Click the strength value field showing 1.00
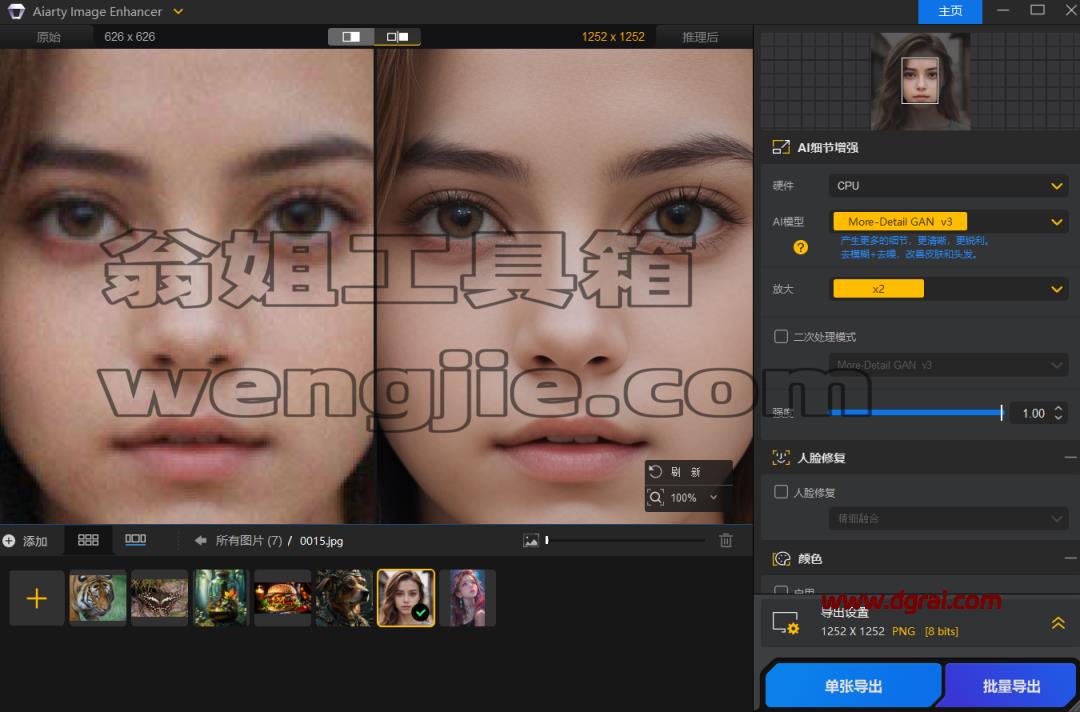 pos(1032,413)
